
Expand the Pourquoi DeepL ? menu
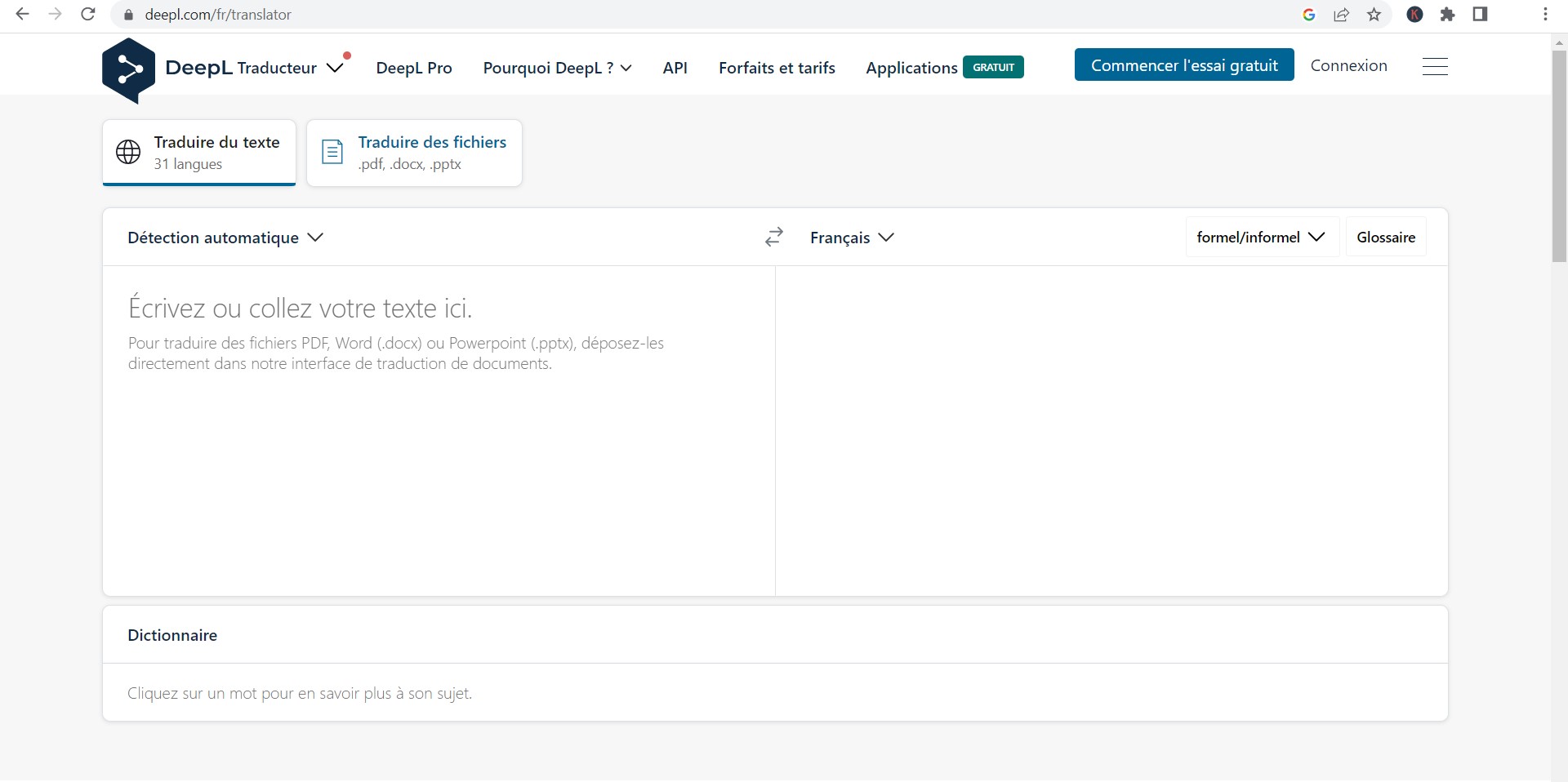click(x=557, y=68)
